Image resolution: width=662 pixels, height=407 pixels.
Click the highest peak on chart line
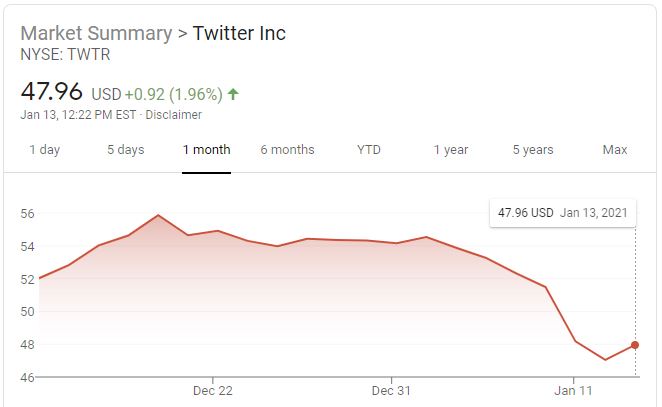point(158,215)
